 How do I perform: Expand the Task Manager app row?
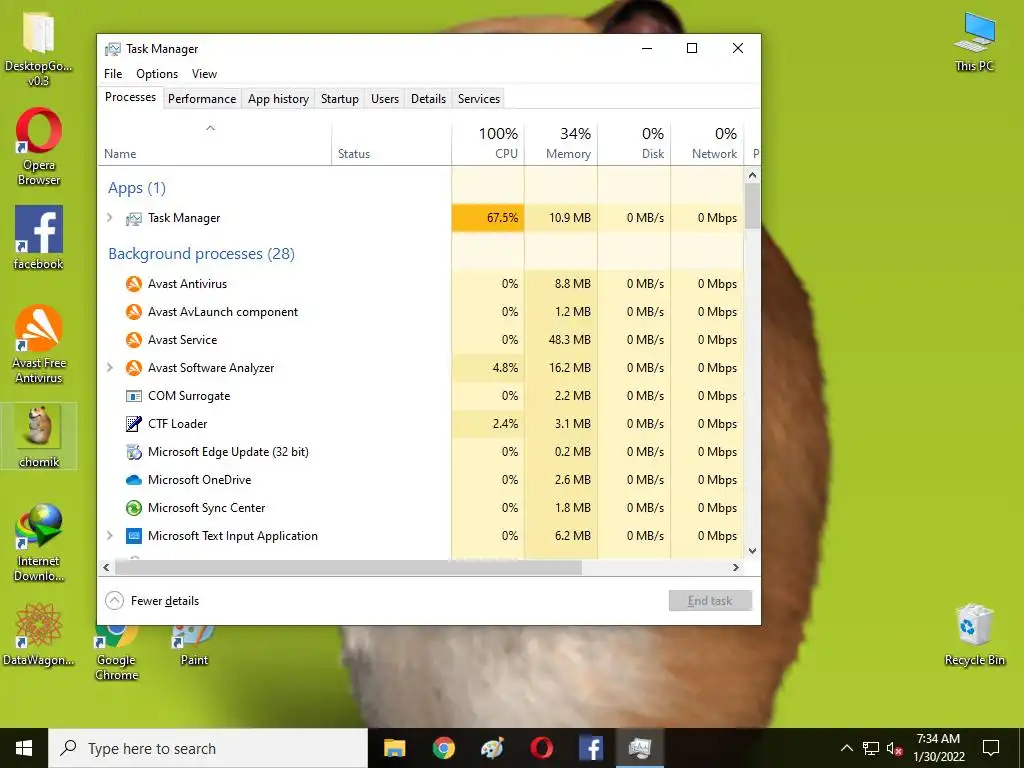tap(110, 217)
